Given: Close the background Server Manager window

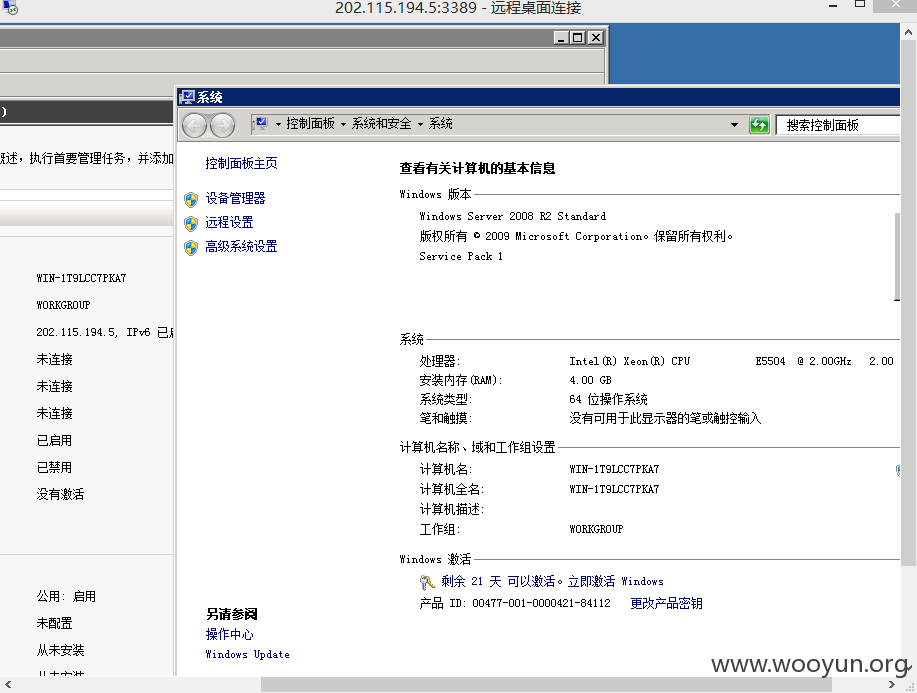Looking at the screenshot, I should click(x=595, y=37).
